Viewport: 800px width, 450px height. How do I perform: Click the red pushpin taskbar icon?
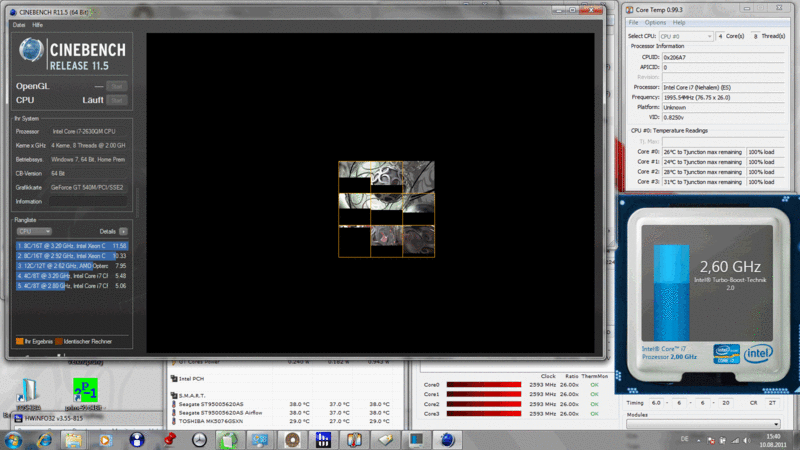(169, 440)
